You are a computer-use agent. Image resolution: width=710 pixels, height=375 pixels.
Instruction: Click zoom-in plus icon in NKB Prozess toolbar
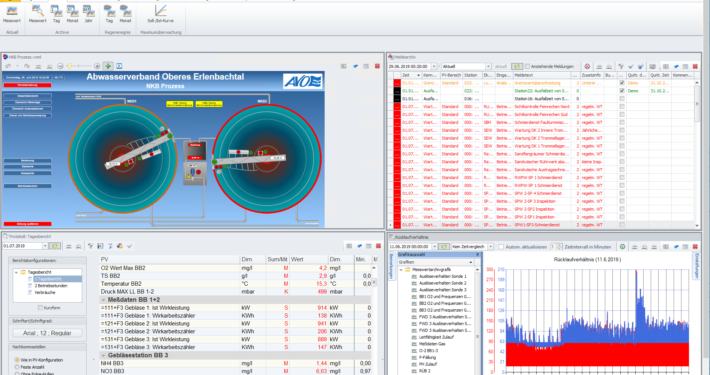coord(97,66)
